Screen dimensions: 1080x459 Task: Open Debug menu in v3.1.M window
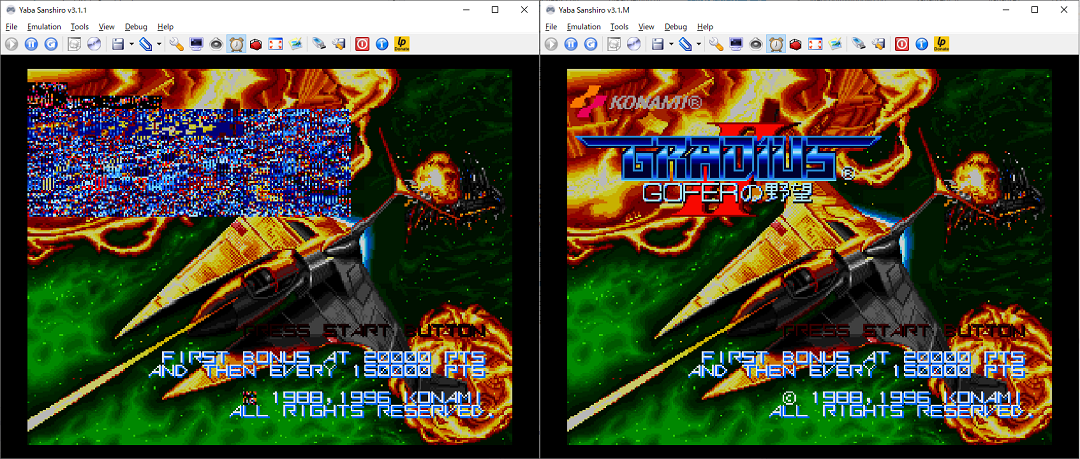pos(676,27)
